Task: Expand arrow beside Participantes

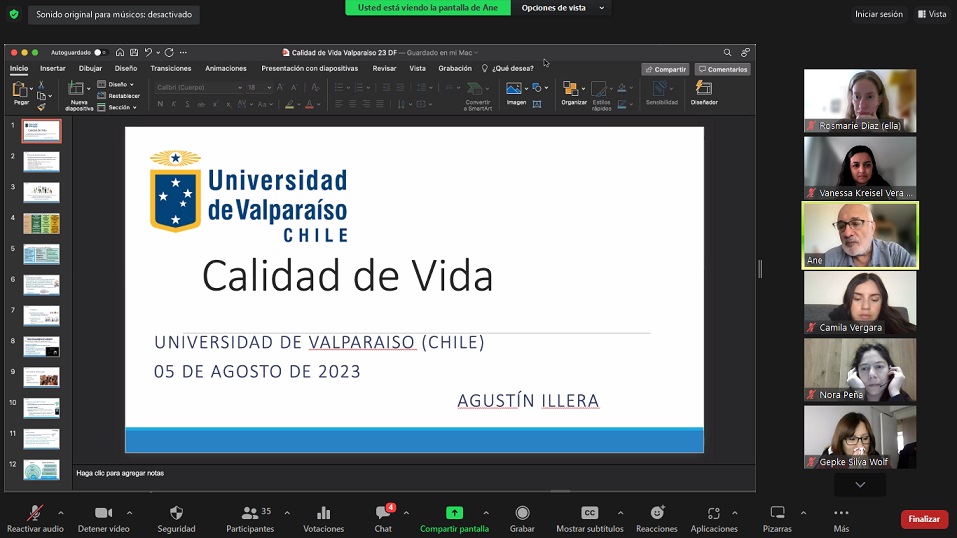Action: pos(287,513)
